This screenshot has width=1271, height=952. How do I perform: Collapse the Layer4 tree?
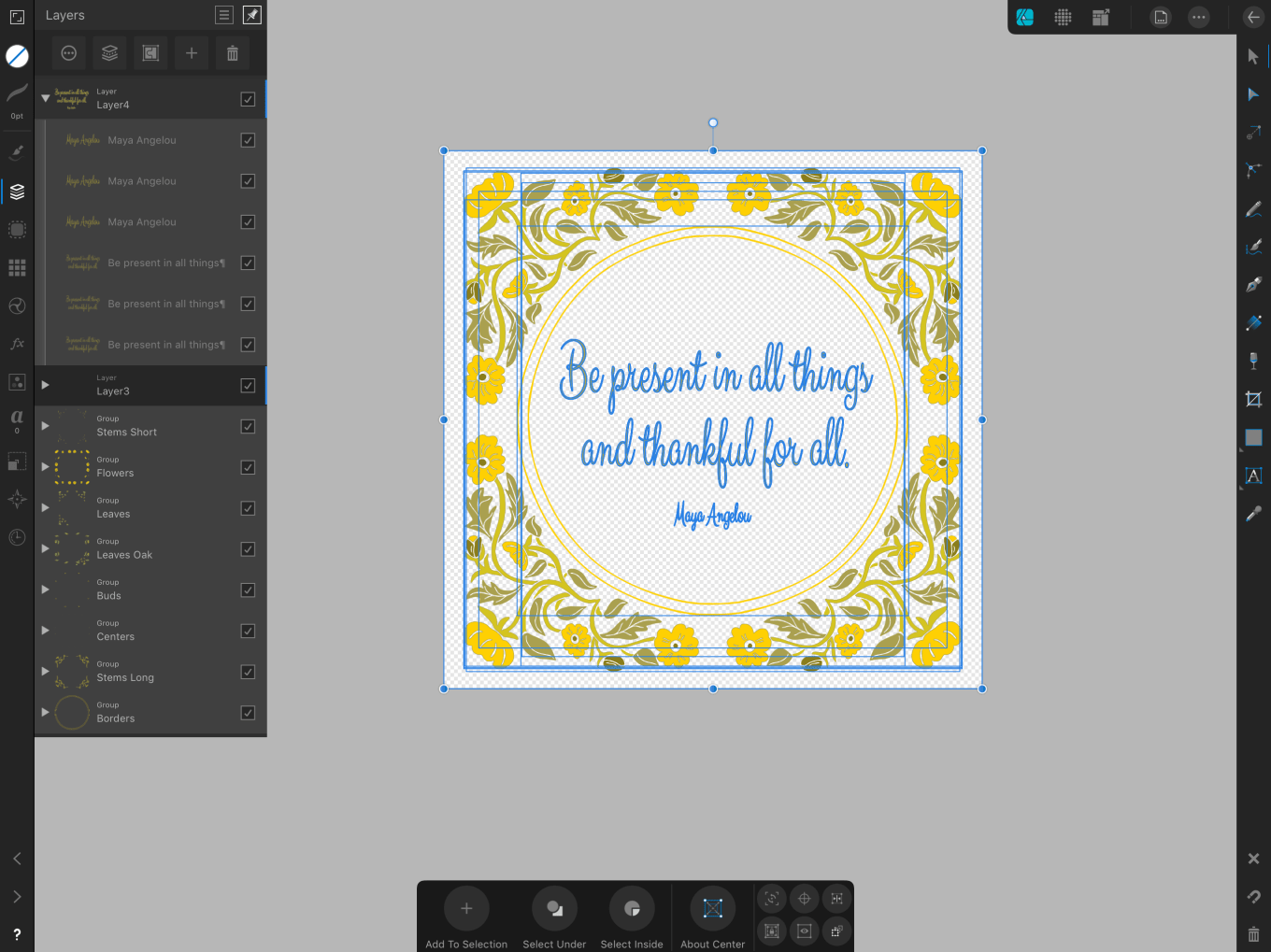[x=45, y=98]
